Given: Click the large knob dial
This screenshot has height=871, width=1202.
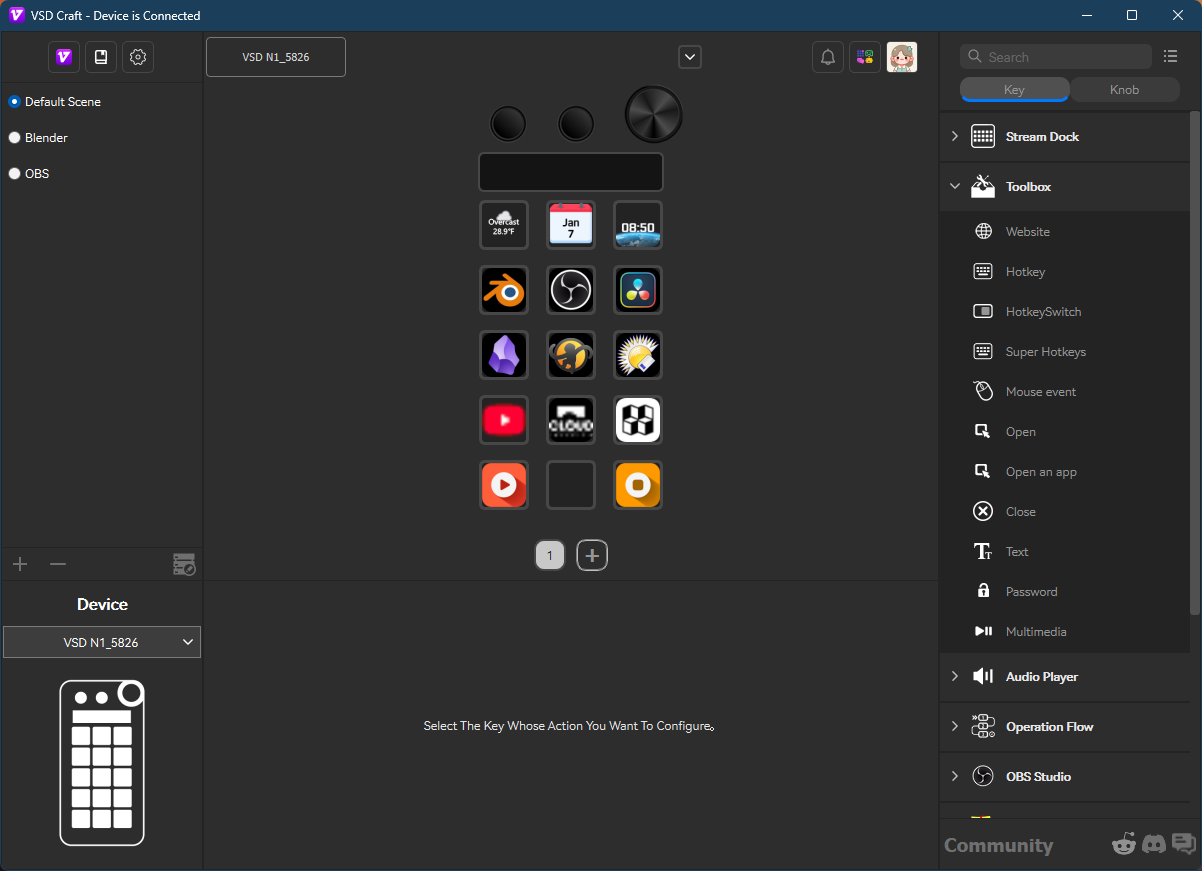Looking at the screenshot, I should point(653,115).
